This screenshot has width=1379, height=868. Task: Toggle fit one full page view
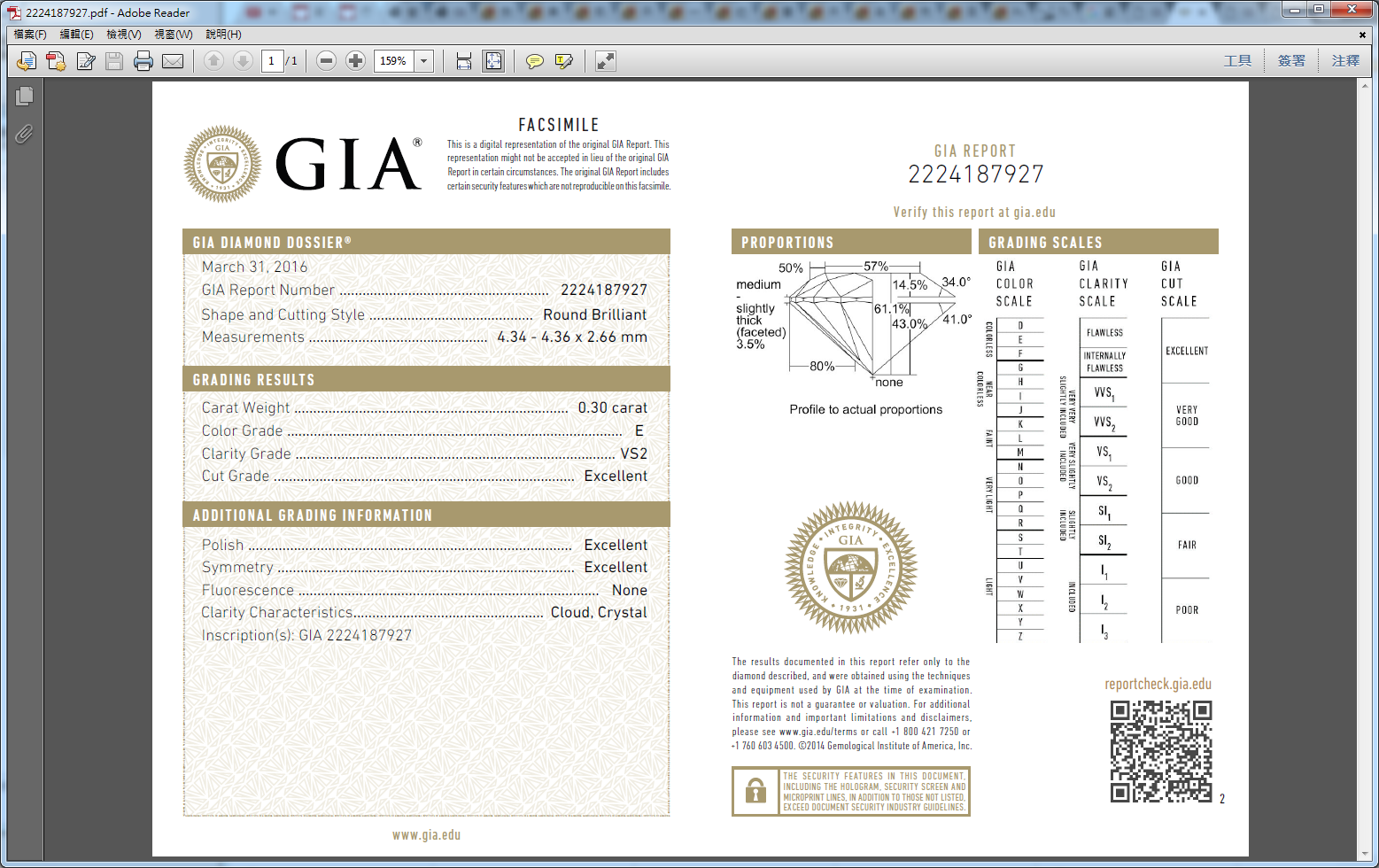point(493,61)
